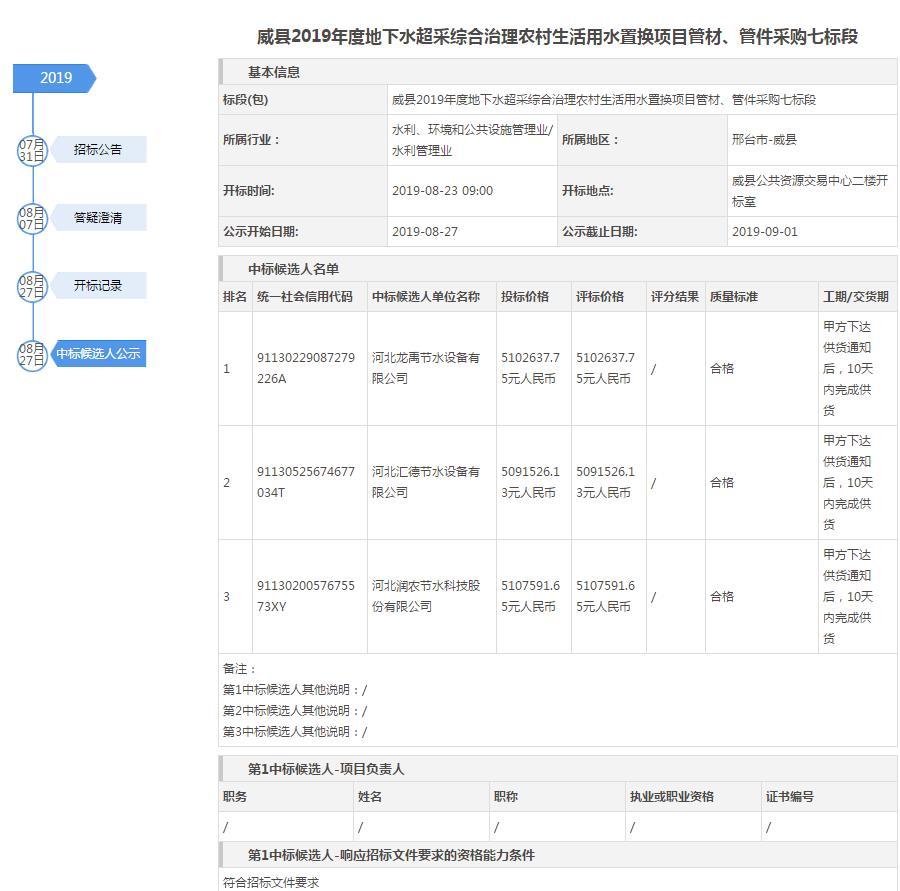The image size is (900, 891).
Task: Click the 统一社会信用代码 column header
Action: (x=305, y=297)
